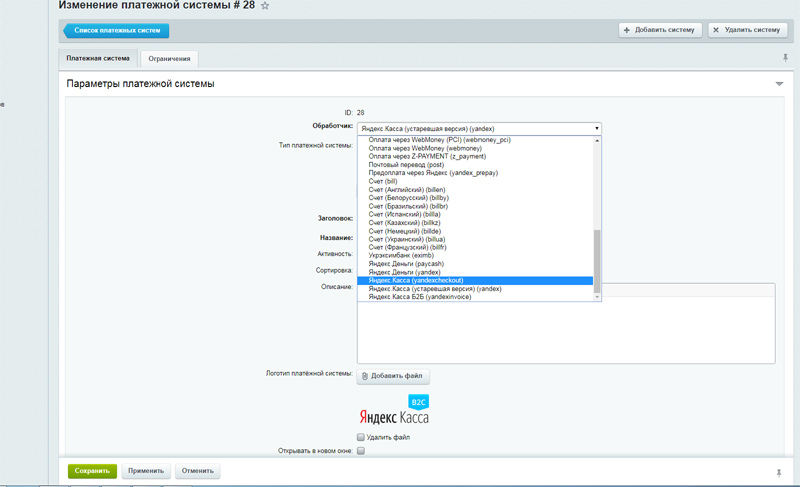Select Почтовый перевод (post) option
The height and width of the screenshot is (487, 800).
click(x=476, y=165)
